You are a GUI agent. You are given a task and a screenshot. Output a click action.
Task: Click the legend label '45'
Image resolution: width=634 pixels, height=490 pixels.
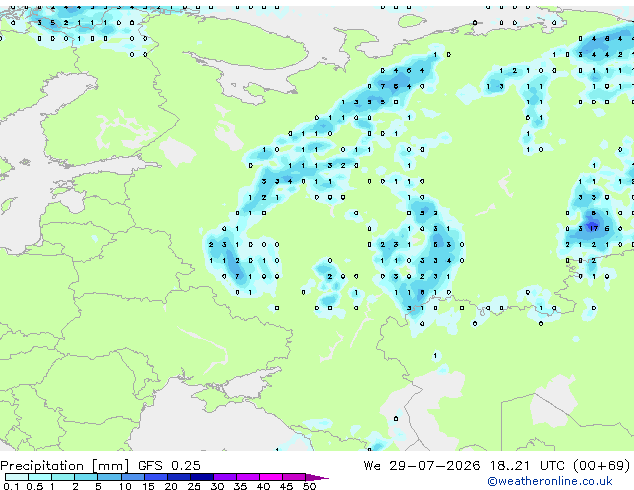tap(286, 486)
